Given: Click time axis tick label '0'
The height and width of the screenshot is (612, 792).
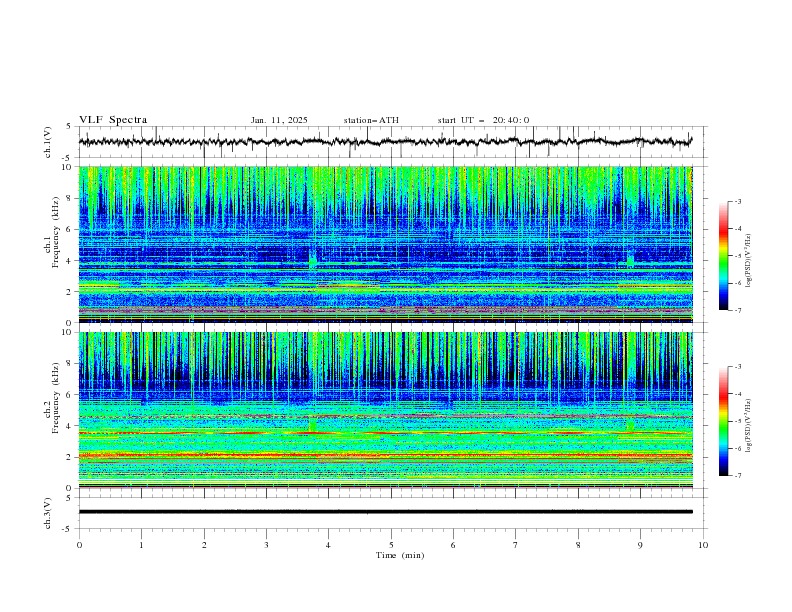Looking at the screenshot, I should tap(79, 545).
